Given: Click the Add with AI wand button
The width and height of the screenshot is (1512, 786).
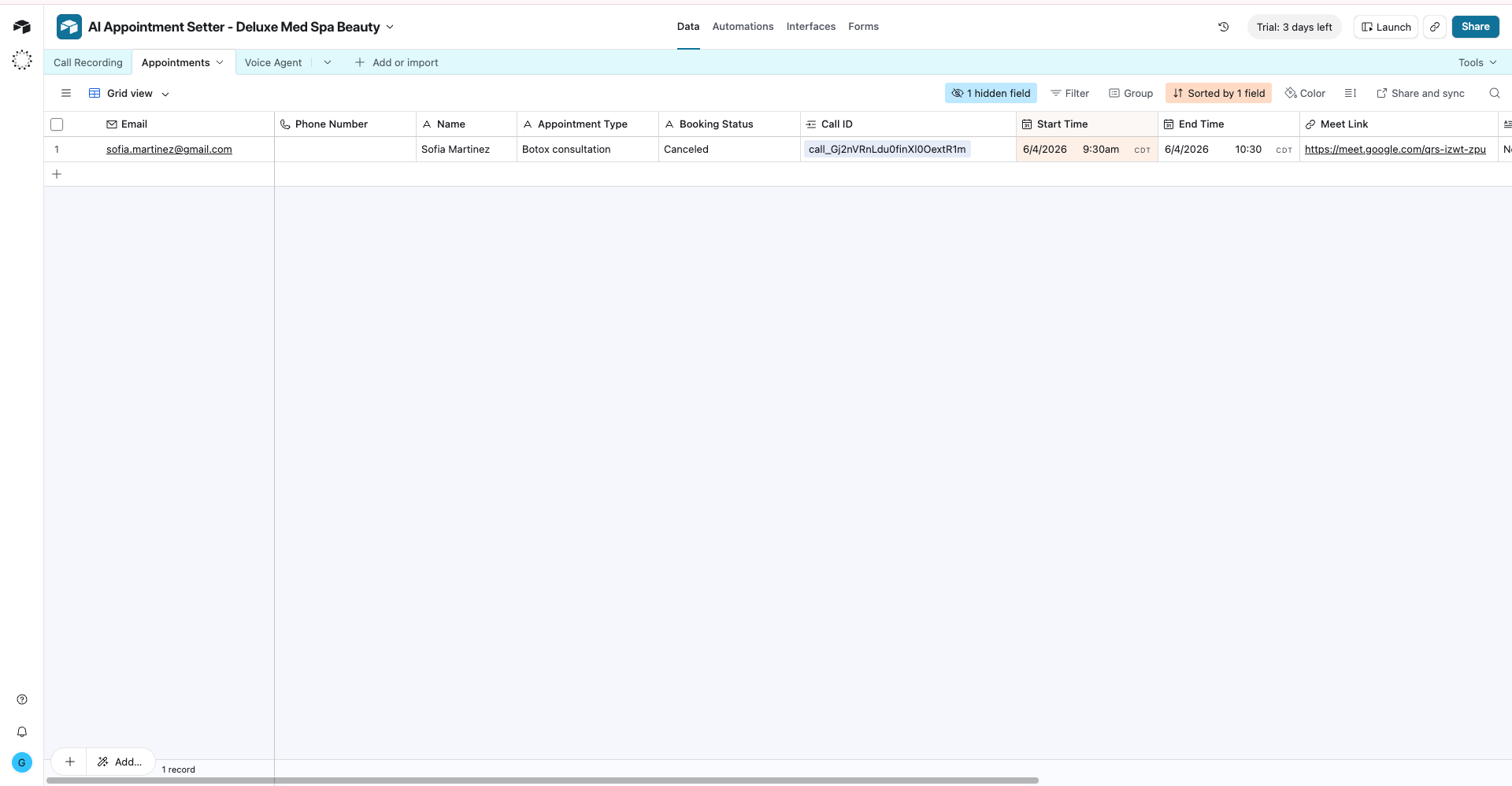Looking at the screenshot, I should [120, 762].
